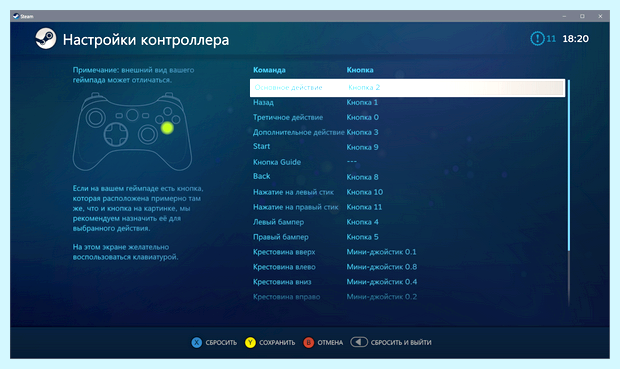Select the Start command row

click(407, 147)
